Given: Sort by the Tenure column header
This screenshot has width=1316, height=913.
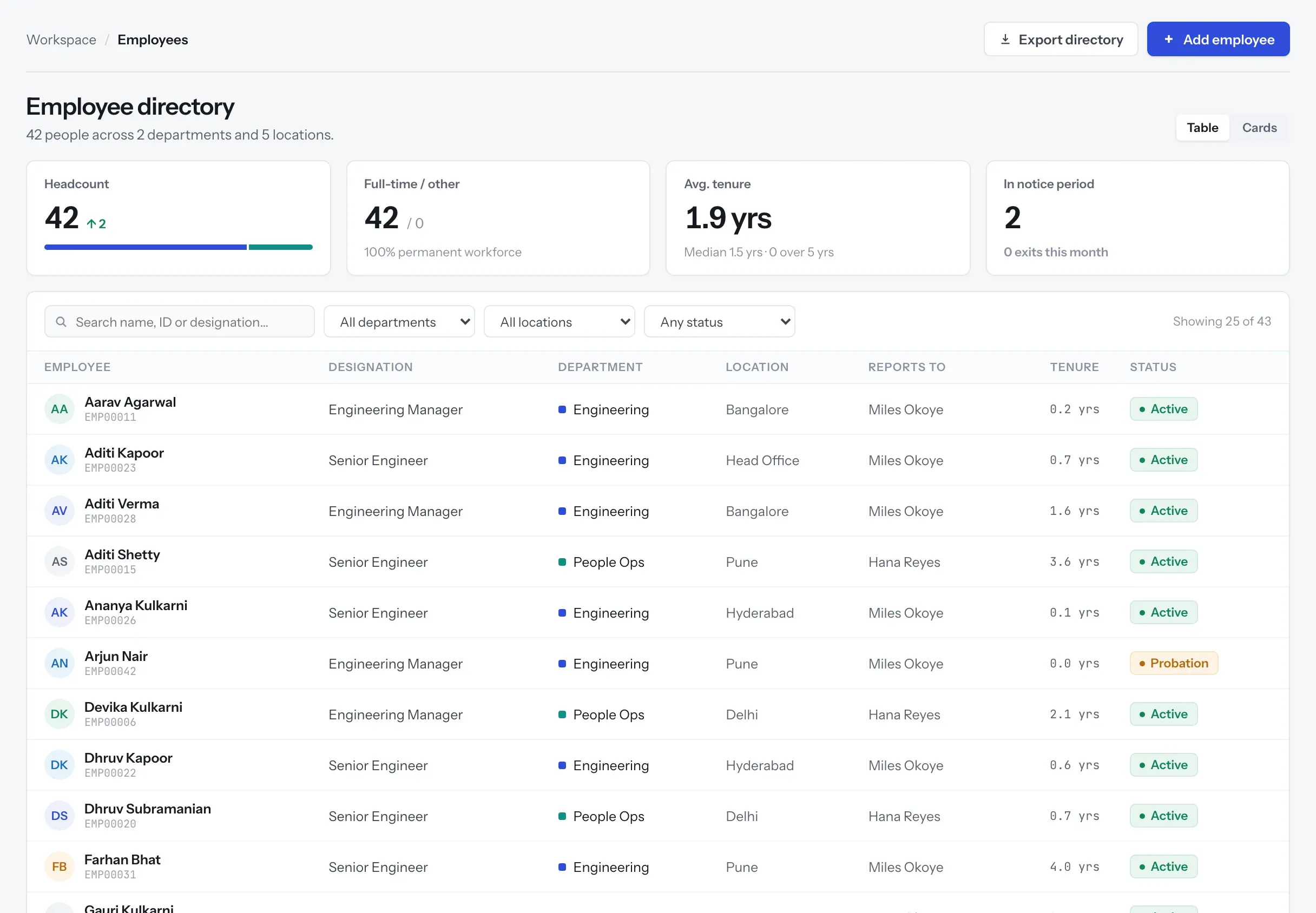Looking at the screenshot, I should click(1075, 367).
